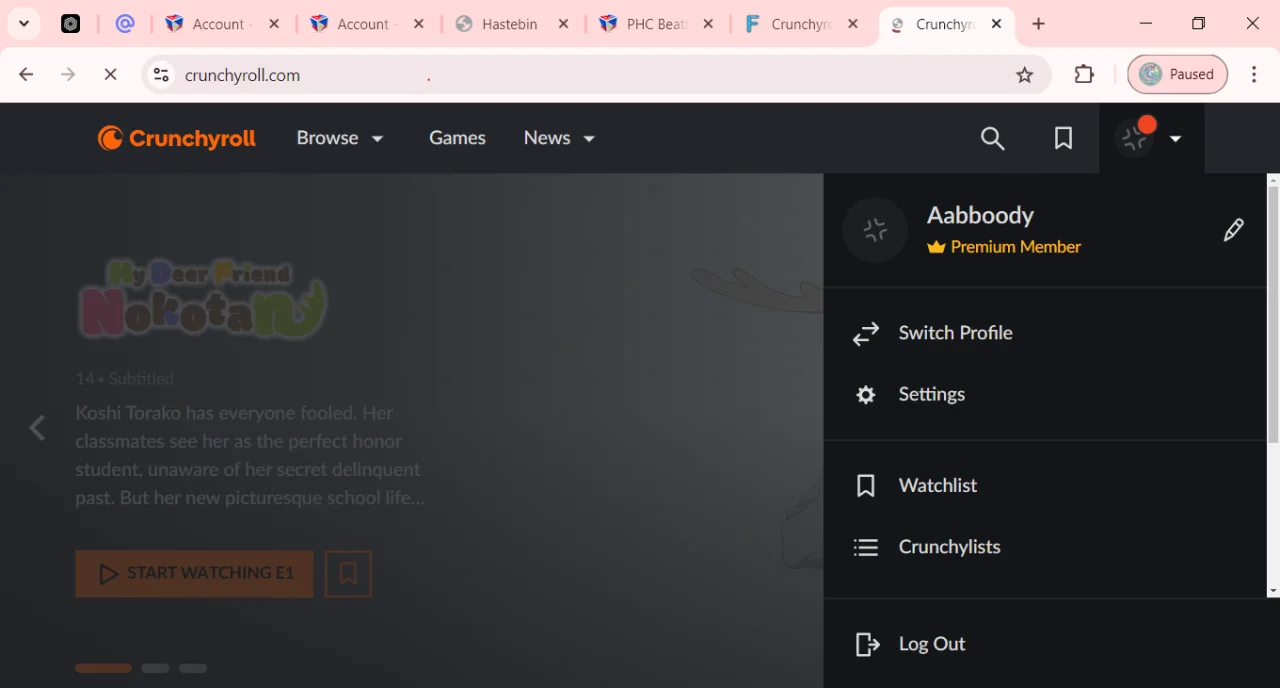Close the active Crunchyroll tab

996,24
